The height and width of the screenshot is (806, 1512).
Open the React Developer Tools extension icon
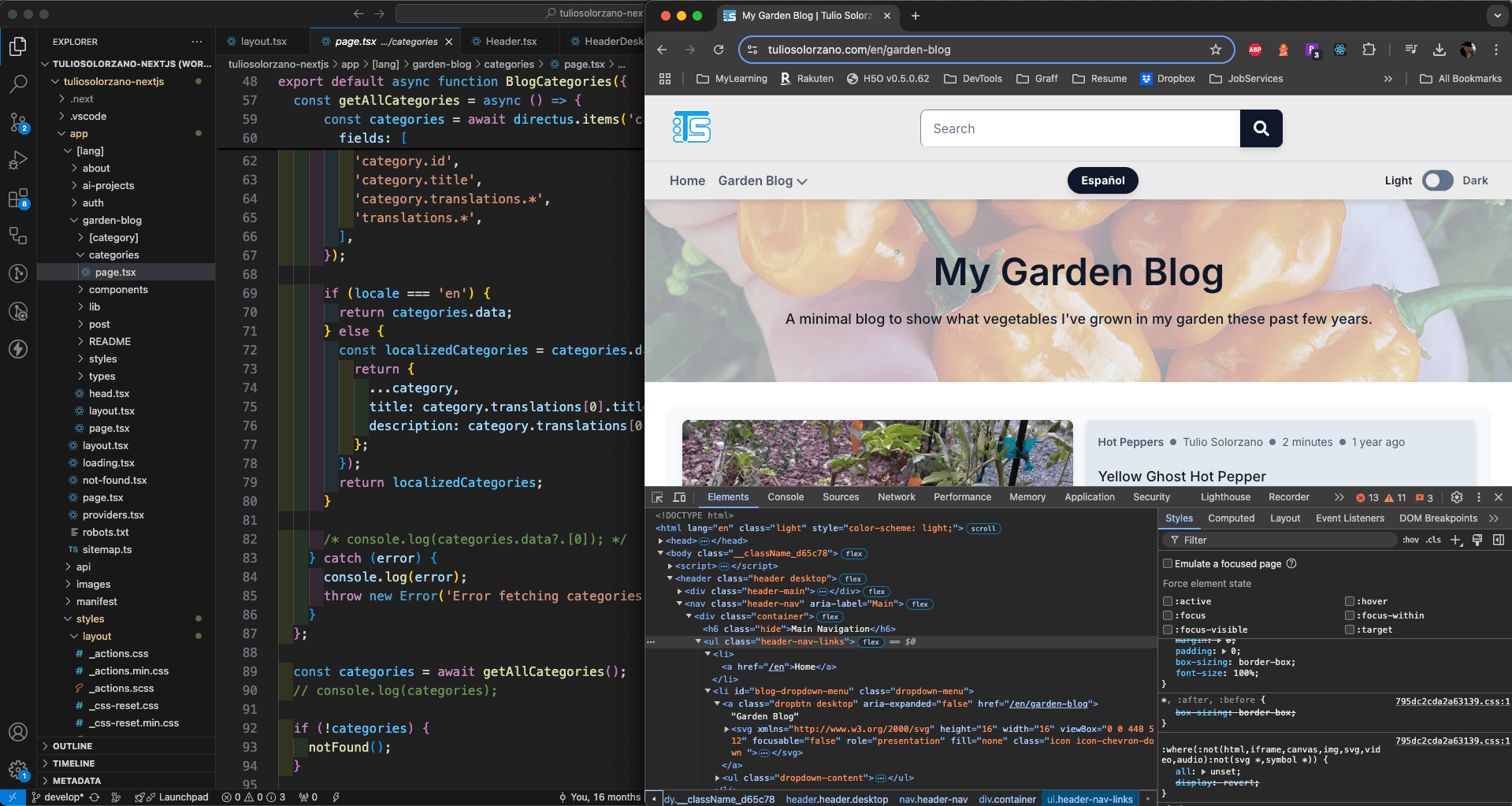coord(1340,50)
